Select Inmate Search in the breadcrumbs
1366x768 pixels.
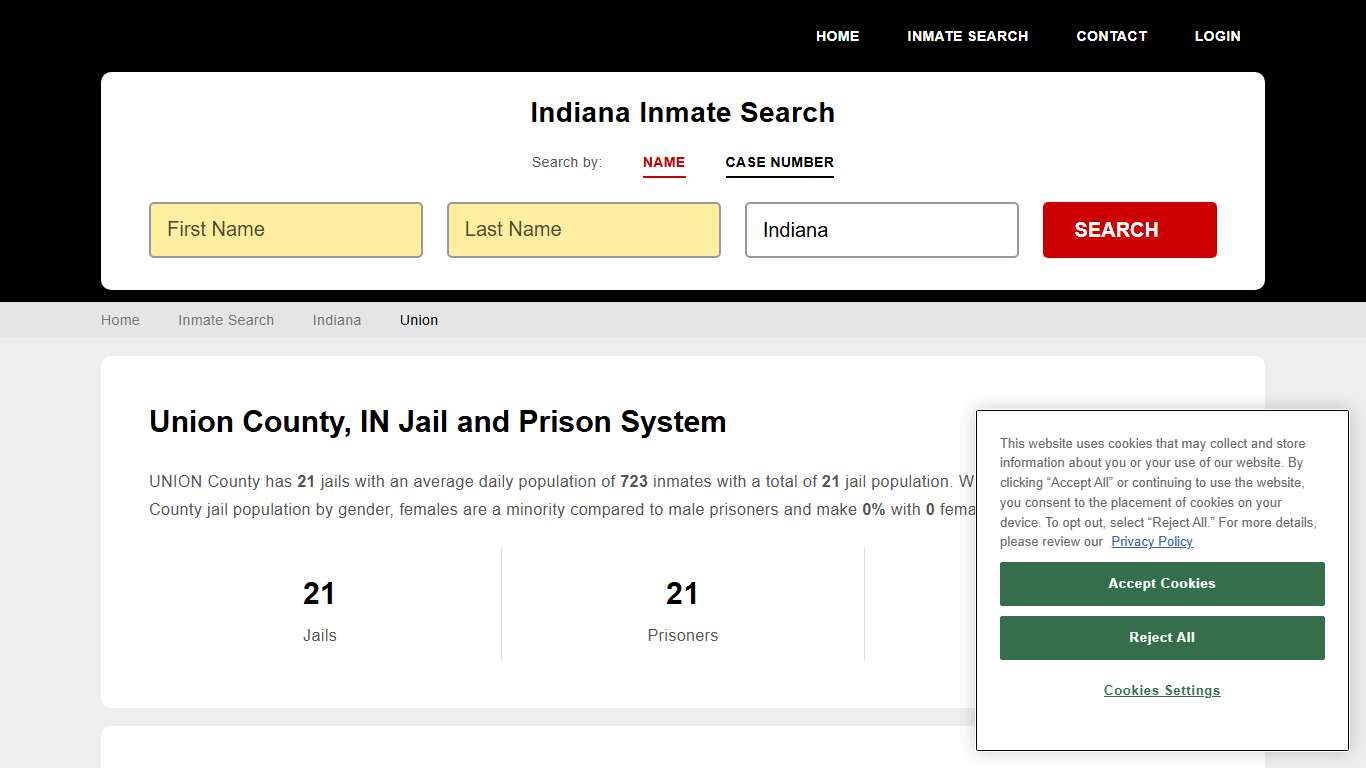pyautogui.click(x=226, y=320)
